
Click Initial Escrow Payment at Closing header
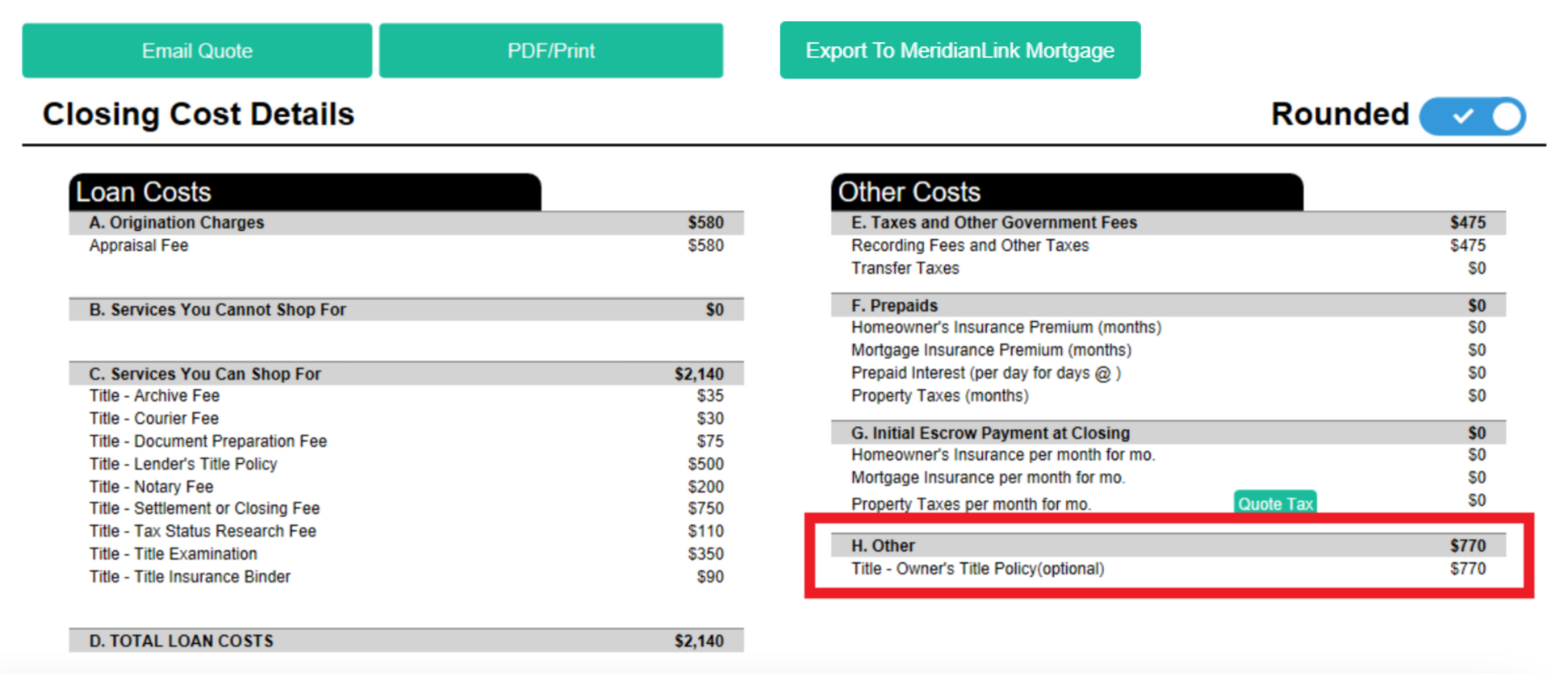[x=1168, y=432]
